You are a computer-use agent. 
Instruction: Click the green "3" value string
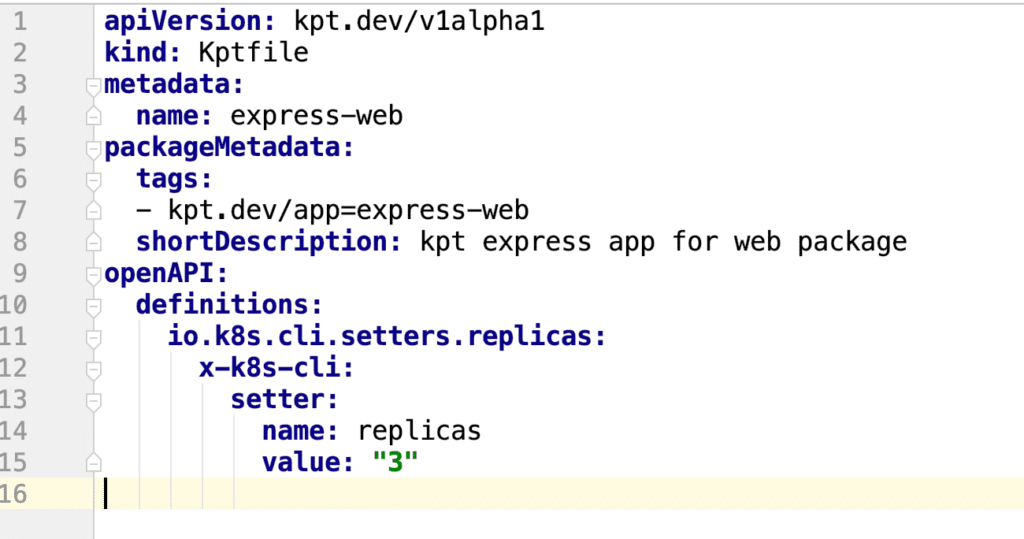pyautogui.click(x=393, y=463)
